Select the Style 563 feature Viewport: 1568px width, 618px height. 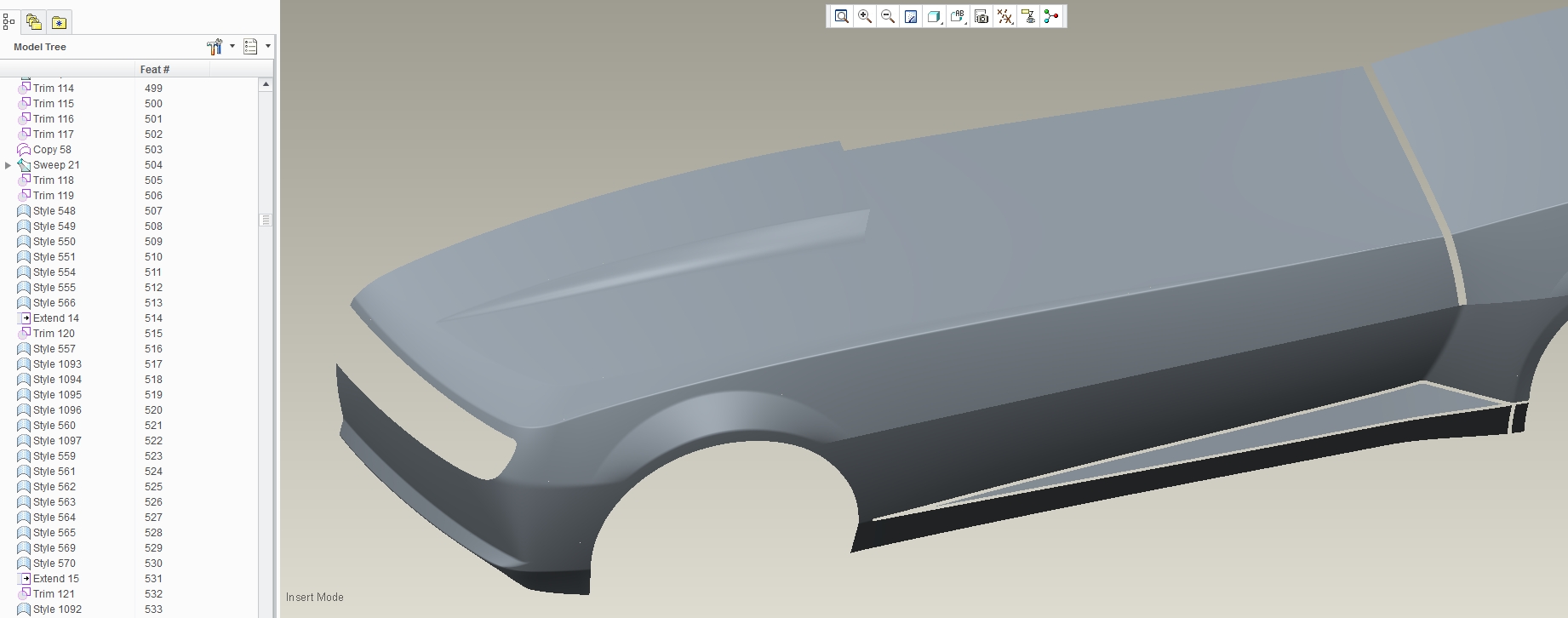(46, 502)
